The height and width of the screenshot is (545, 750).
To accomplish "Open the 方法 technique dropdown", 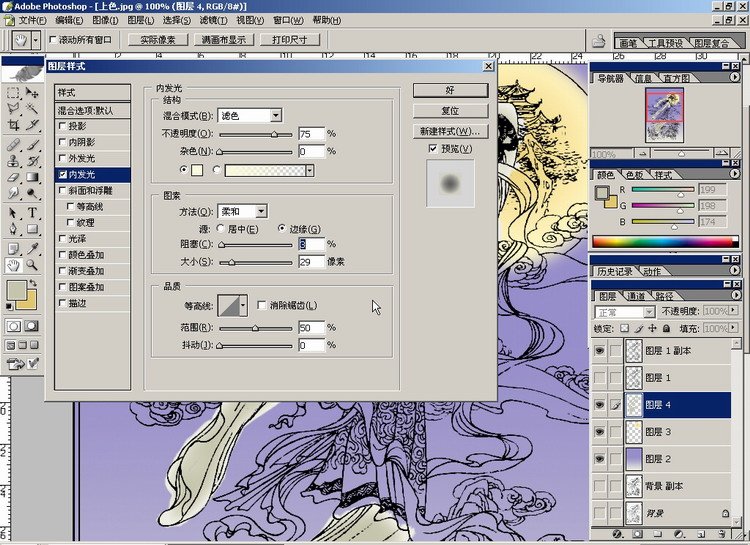I will [261, 211].
